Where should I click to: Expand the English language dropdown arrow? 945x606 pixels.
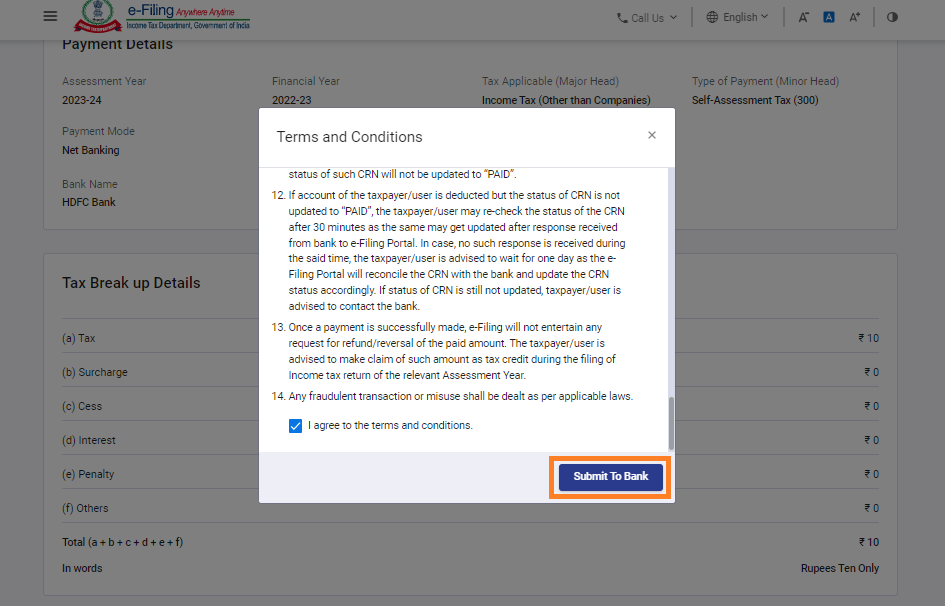click(765, 17)
